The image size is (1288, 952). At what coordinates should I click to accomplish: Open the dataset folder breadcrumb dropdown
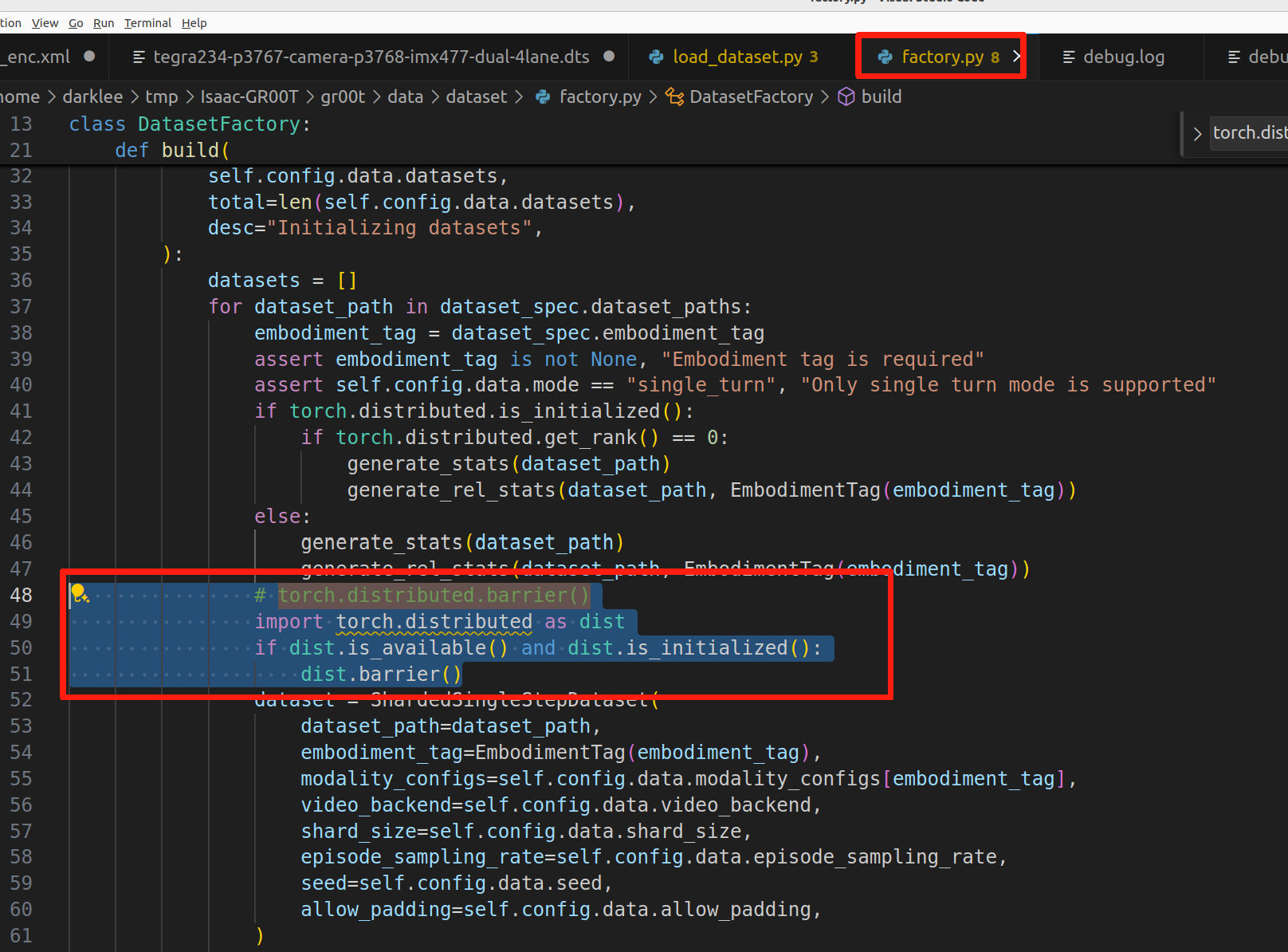pyautogui.click(x=476, y=96)
